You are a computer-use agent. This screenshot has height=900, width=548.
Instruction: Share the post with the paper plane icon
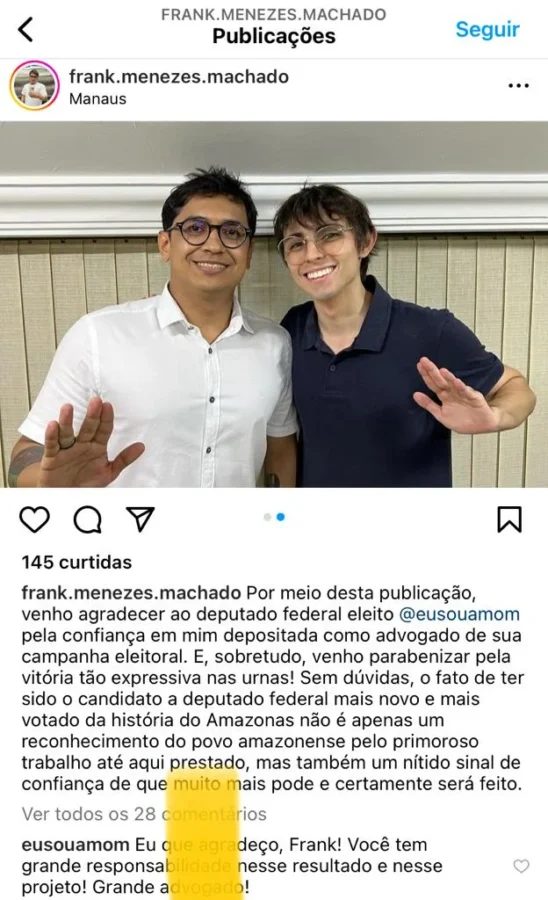[x=141, y=518]
